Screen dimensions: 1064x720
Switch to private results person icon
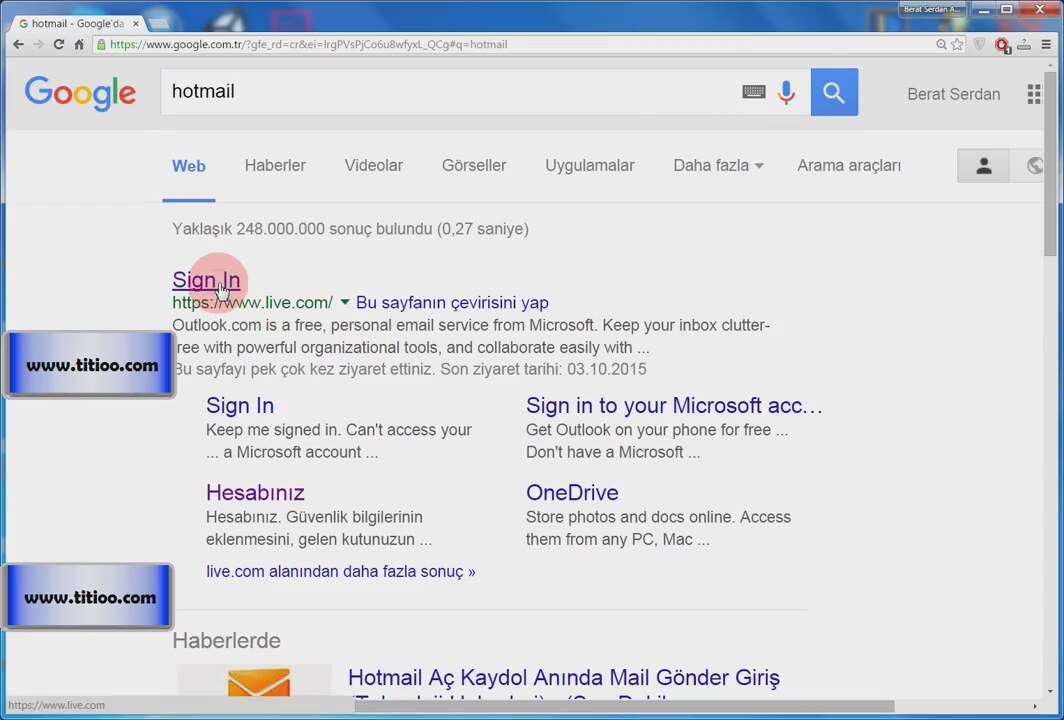983,166
